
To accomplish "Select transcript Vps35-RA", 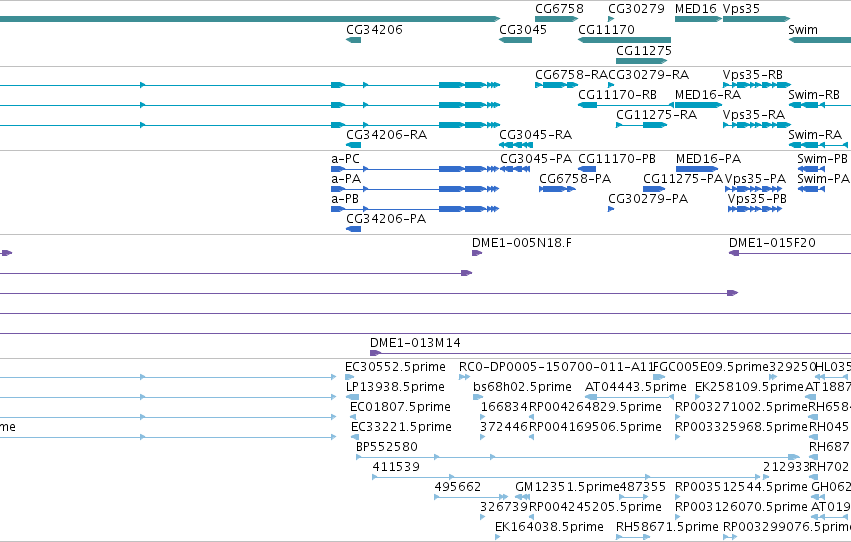I will pos(757,125).
